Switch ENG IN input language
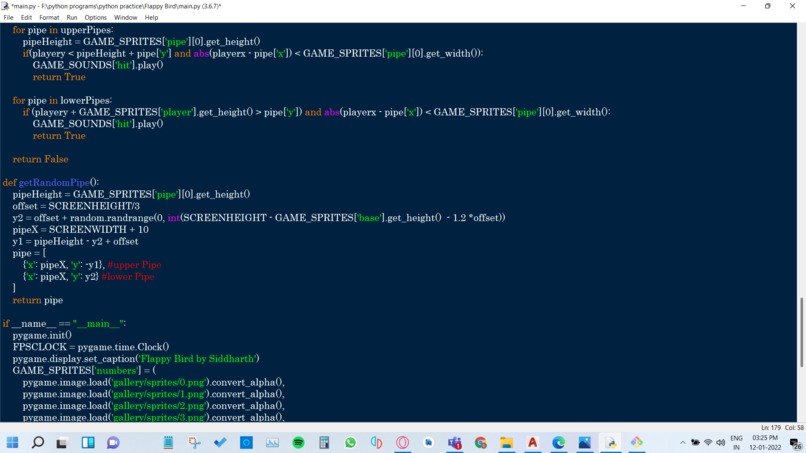The image size is (806, 453). [x=736, y=443]
